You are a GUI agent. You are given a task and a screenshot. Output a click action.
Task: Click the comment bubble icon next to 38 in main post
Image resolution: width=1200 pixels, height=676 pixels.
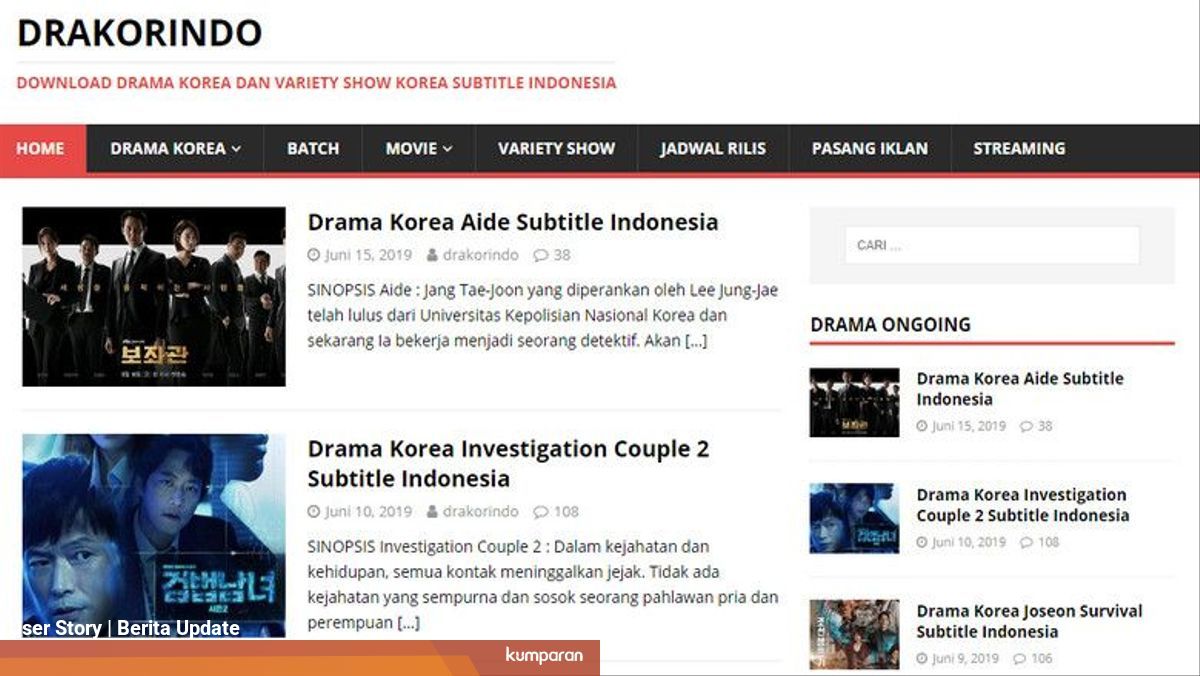pos(541,255)
